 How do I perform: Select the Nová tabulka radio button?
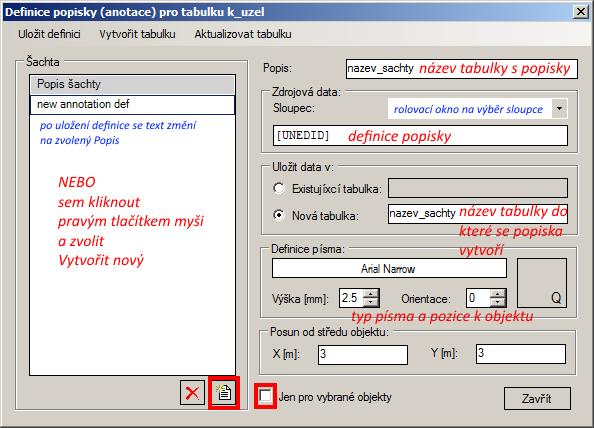(x=279, y=215)
